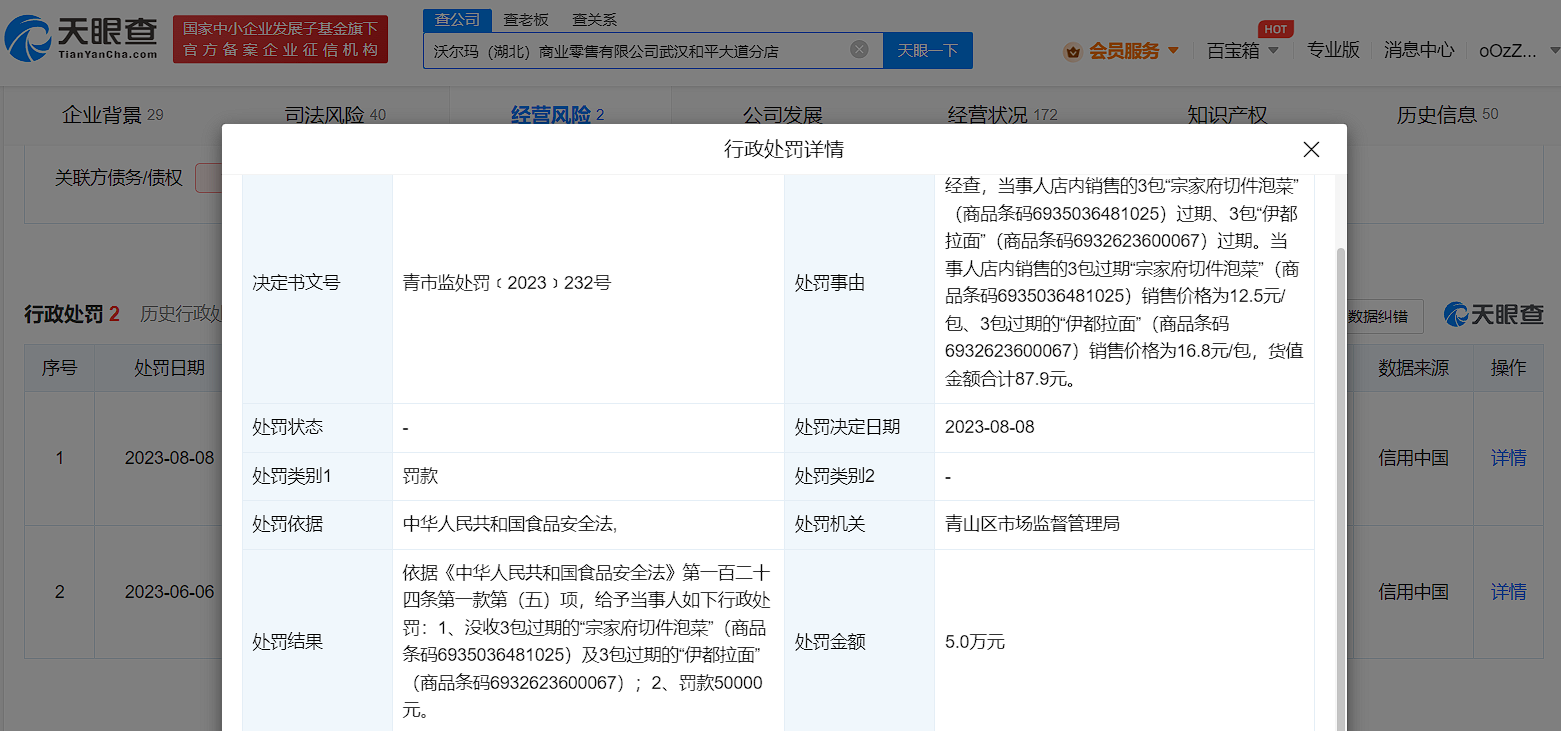Click the 处罚机关 field label
Image resolution: width=1561 pixels, height=731 pixels.
coord(829,524)
